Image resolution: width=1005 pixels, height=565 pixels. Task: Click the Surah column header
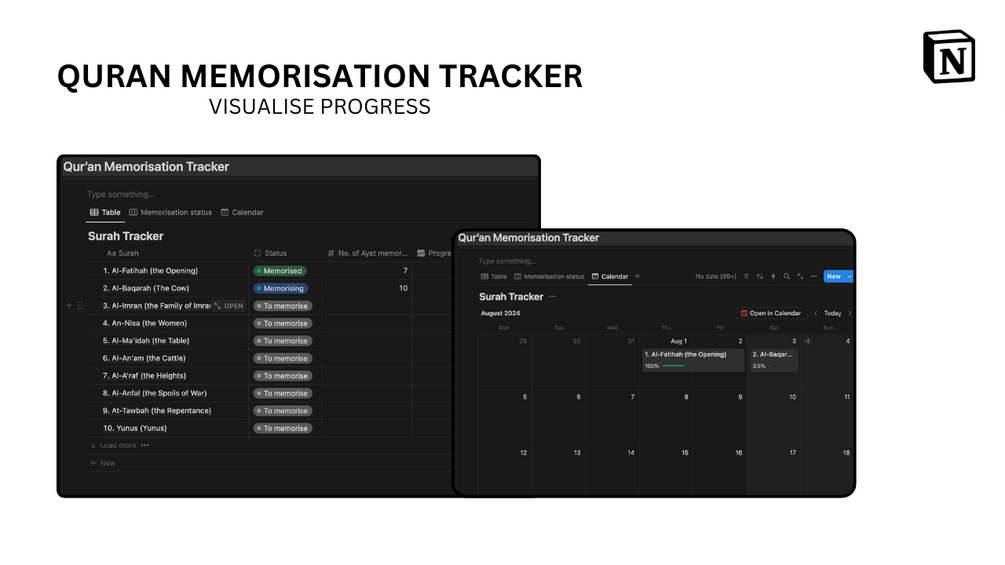(x=122, y=254)
